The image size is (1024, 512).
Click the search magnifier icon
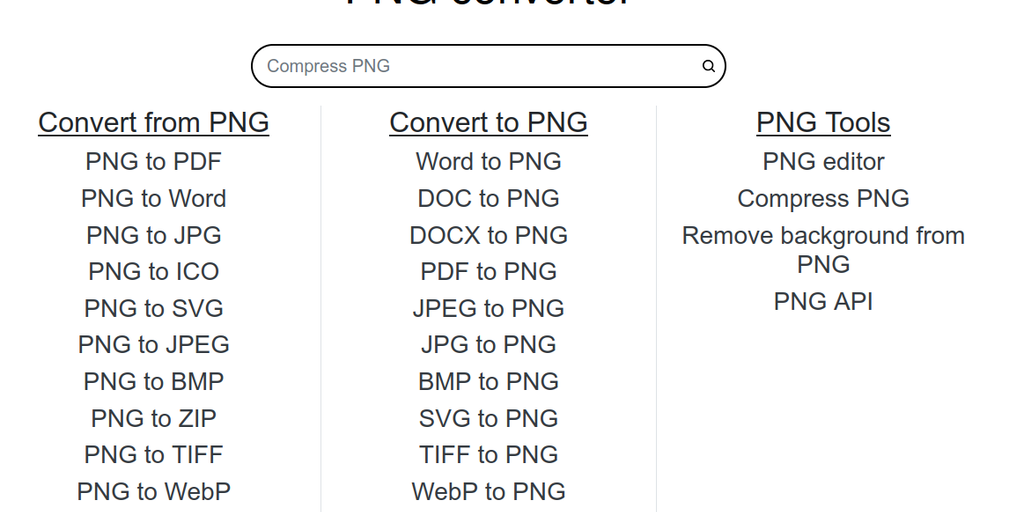point(708,67)
